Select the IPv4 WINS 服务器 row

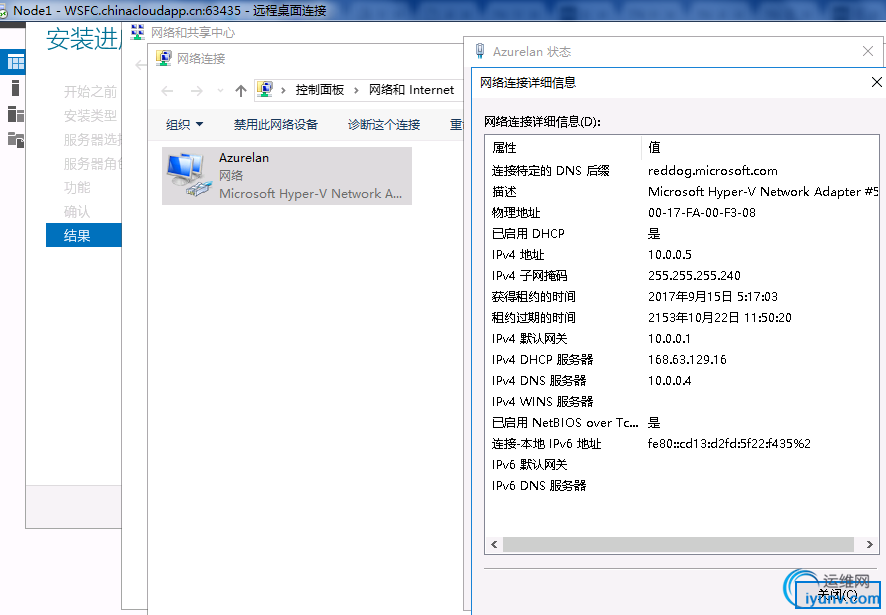click(681, 401)
